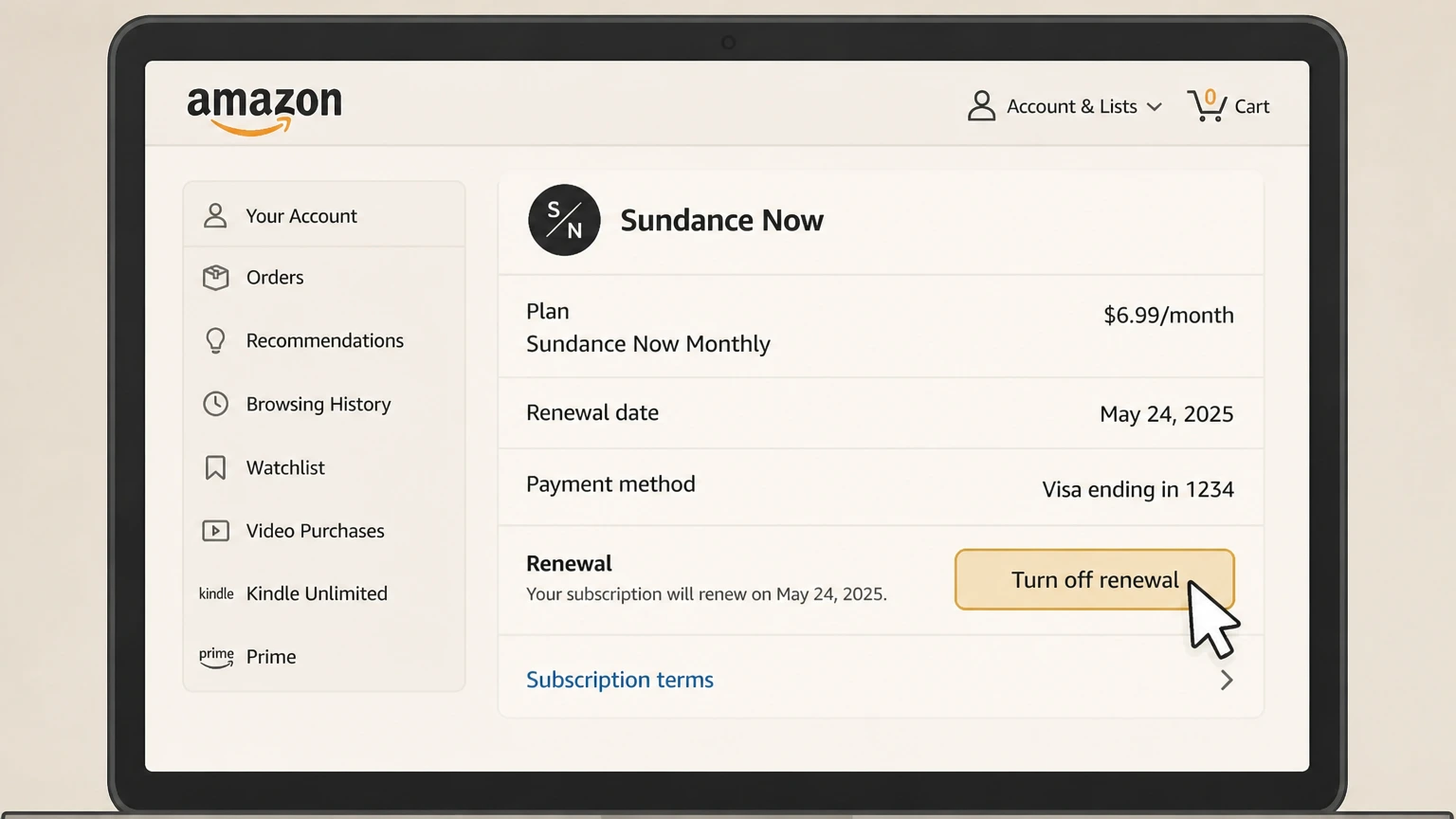Open the Amazon logo home link

(x=264, y=111)
